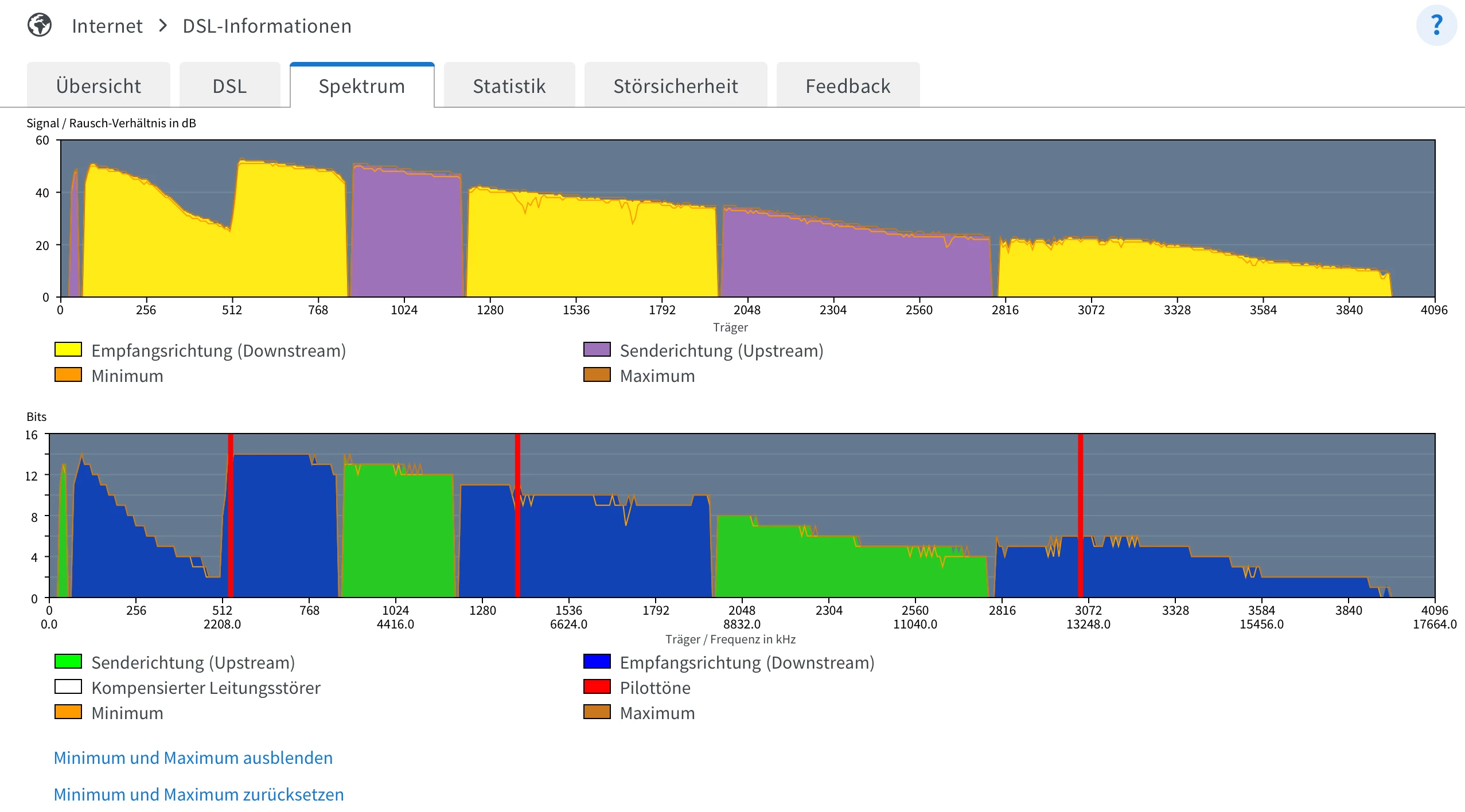The width and height of the screenshot is (1465, 812).
Task: Click red Pilottöne legend swatch
Action: pyautogui.click(x=597, y=687)
